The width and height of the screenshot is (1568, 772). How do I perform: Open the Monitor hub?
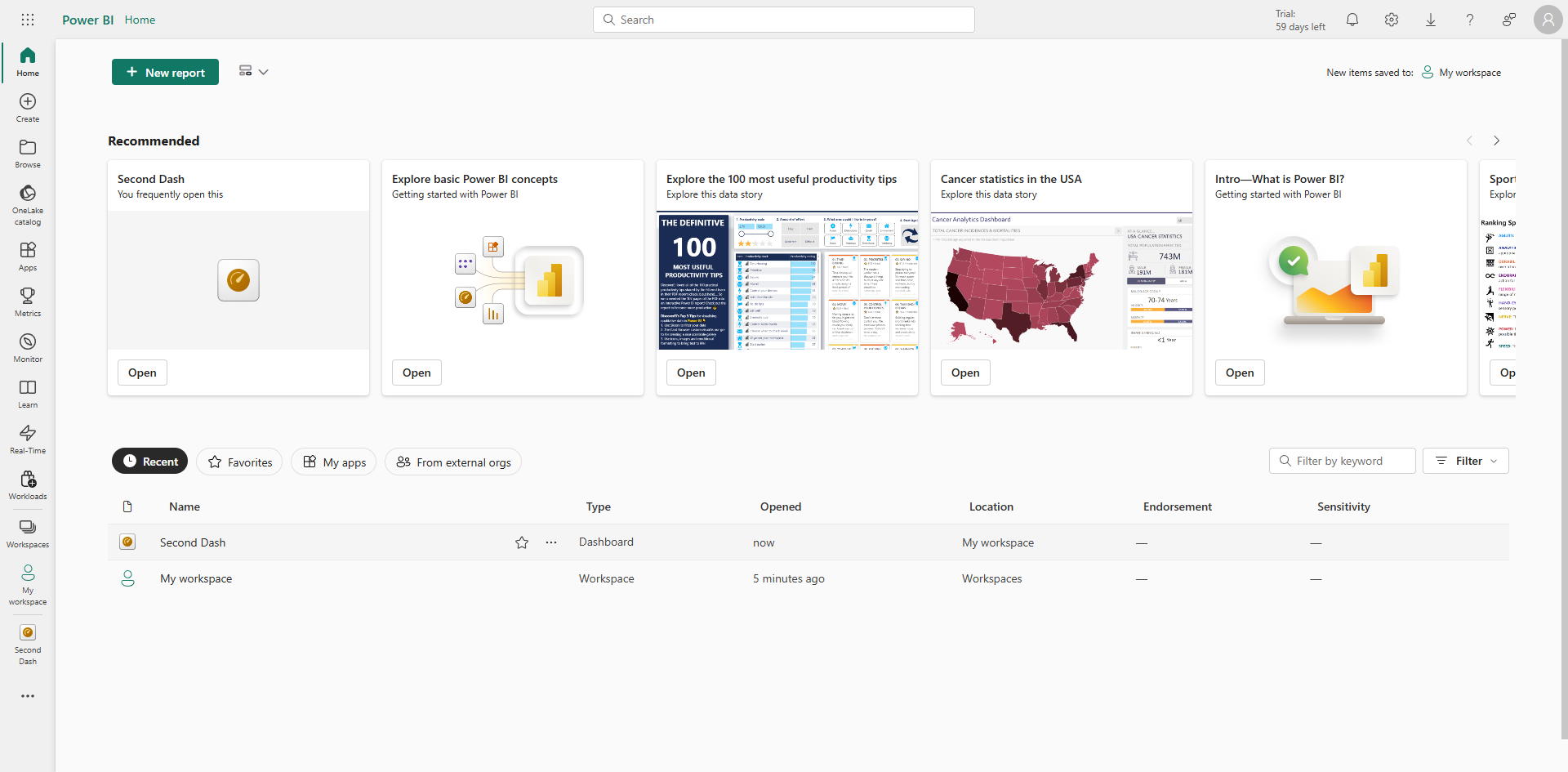tap(28, 347)
